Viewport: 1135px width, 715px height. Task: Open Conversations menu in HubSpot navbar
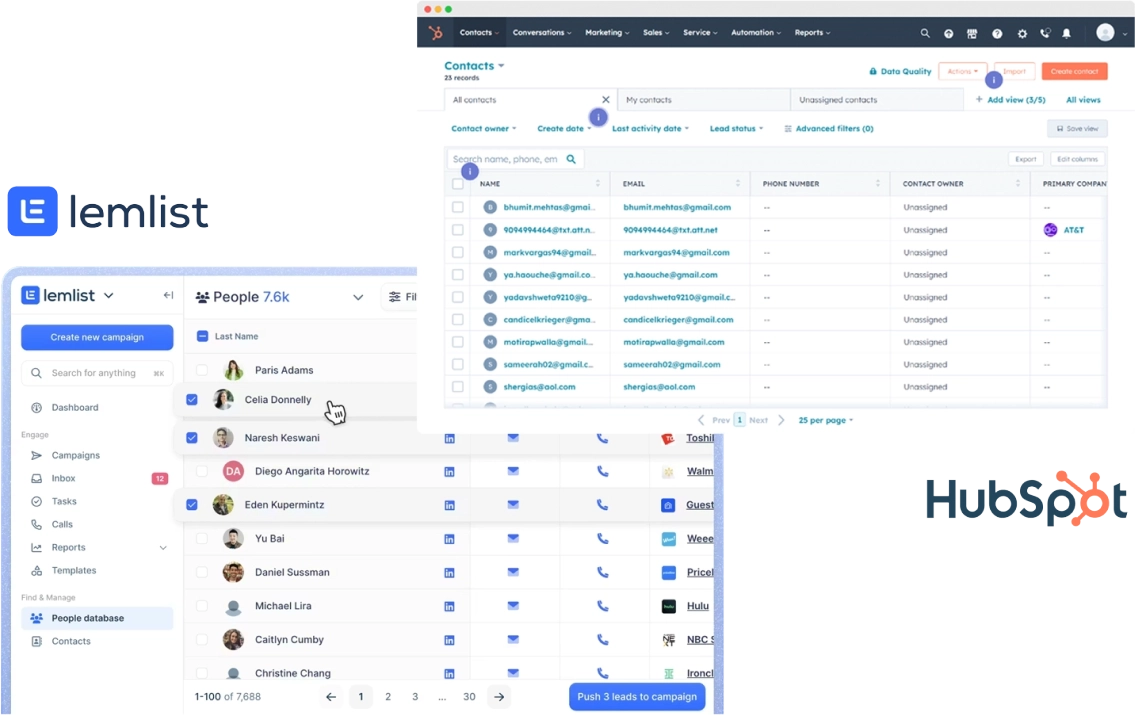pos(541,33)
